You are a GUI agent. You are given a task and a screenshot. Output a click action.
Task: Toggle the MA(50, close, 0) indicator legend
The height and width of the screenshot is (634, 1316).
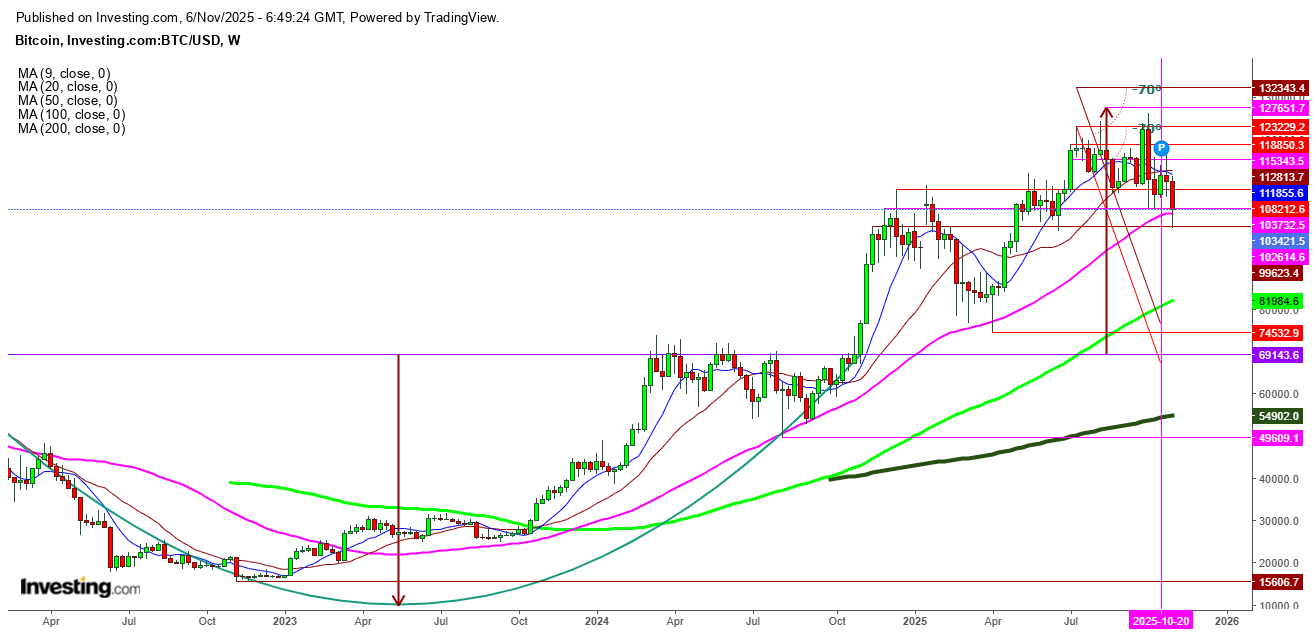coord(62,100)
